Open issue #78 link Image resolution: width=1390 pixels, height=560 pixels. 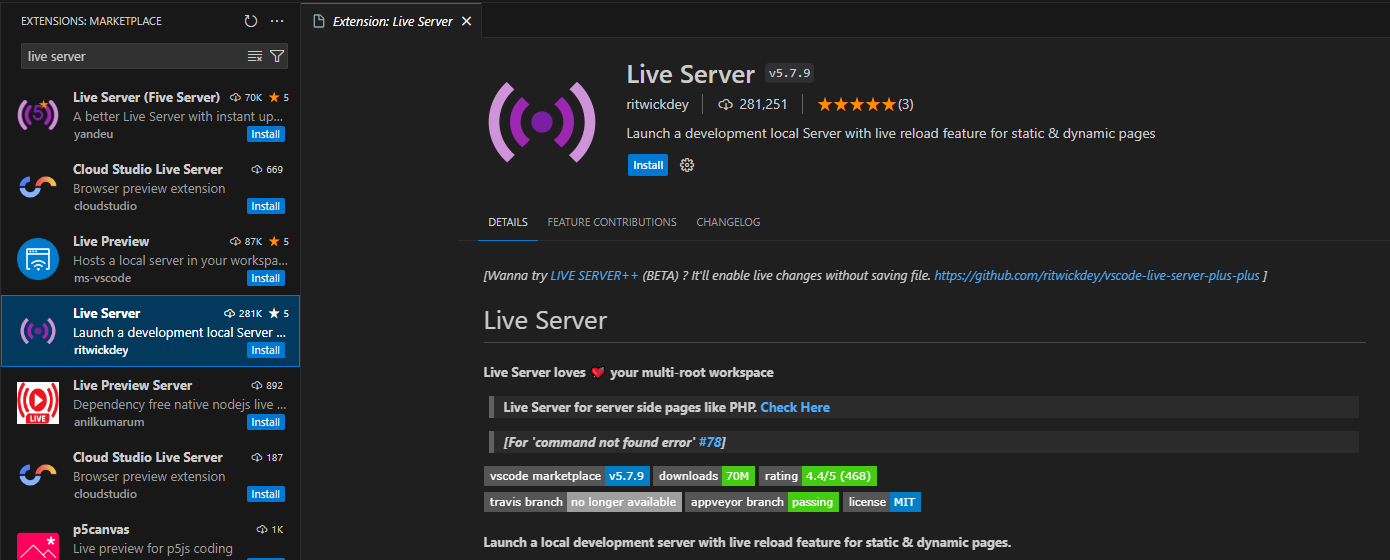pyautogui.click(x=710, y=441)
